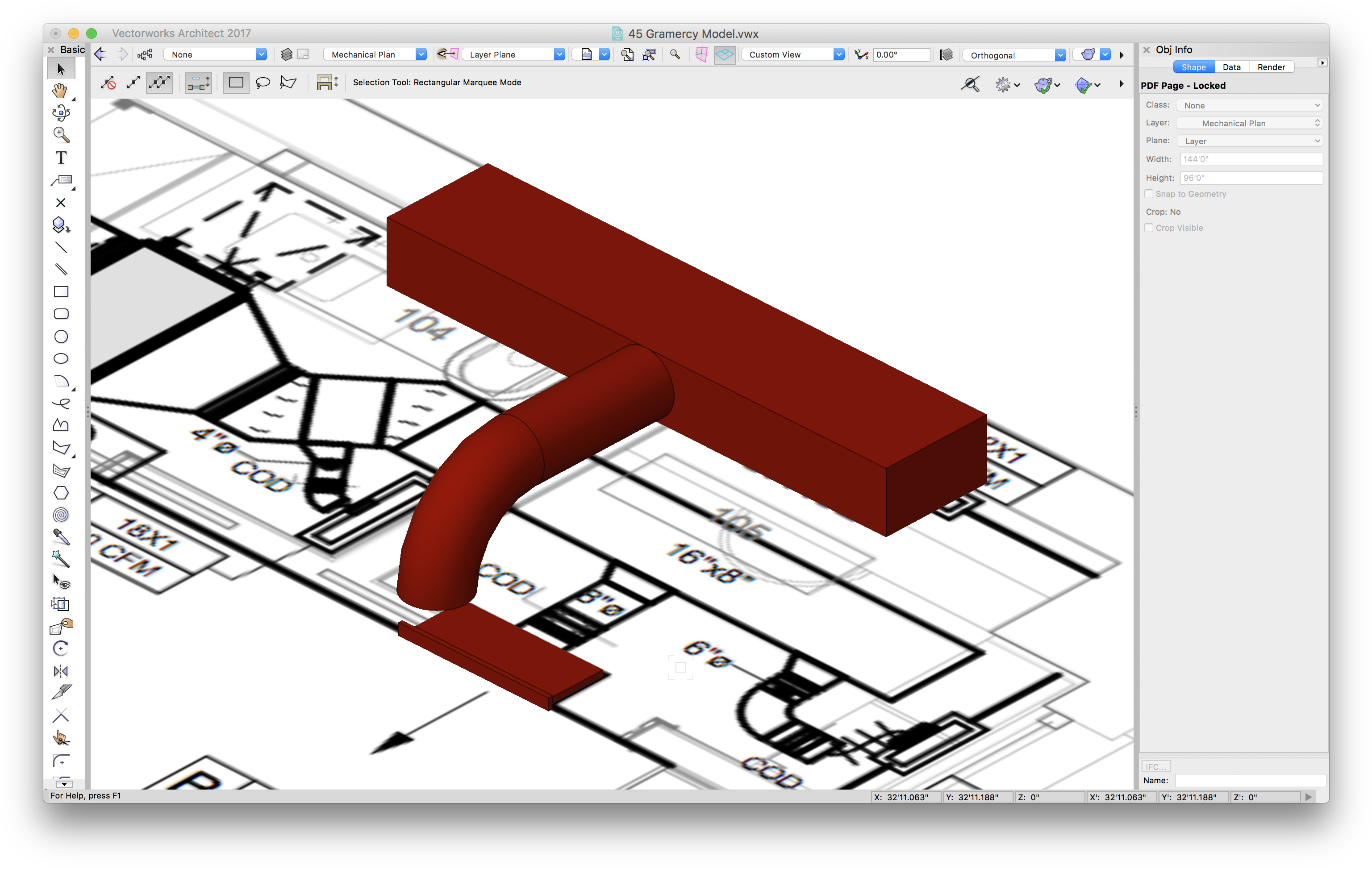Viewport: 1372px width, 869px height.
Task: Enable Snap to Geometry checkbox
Action: [1149, 194]
